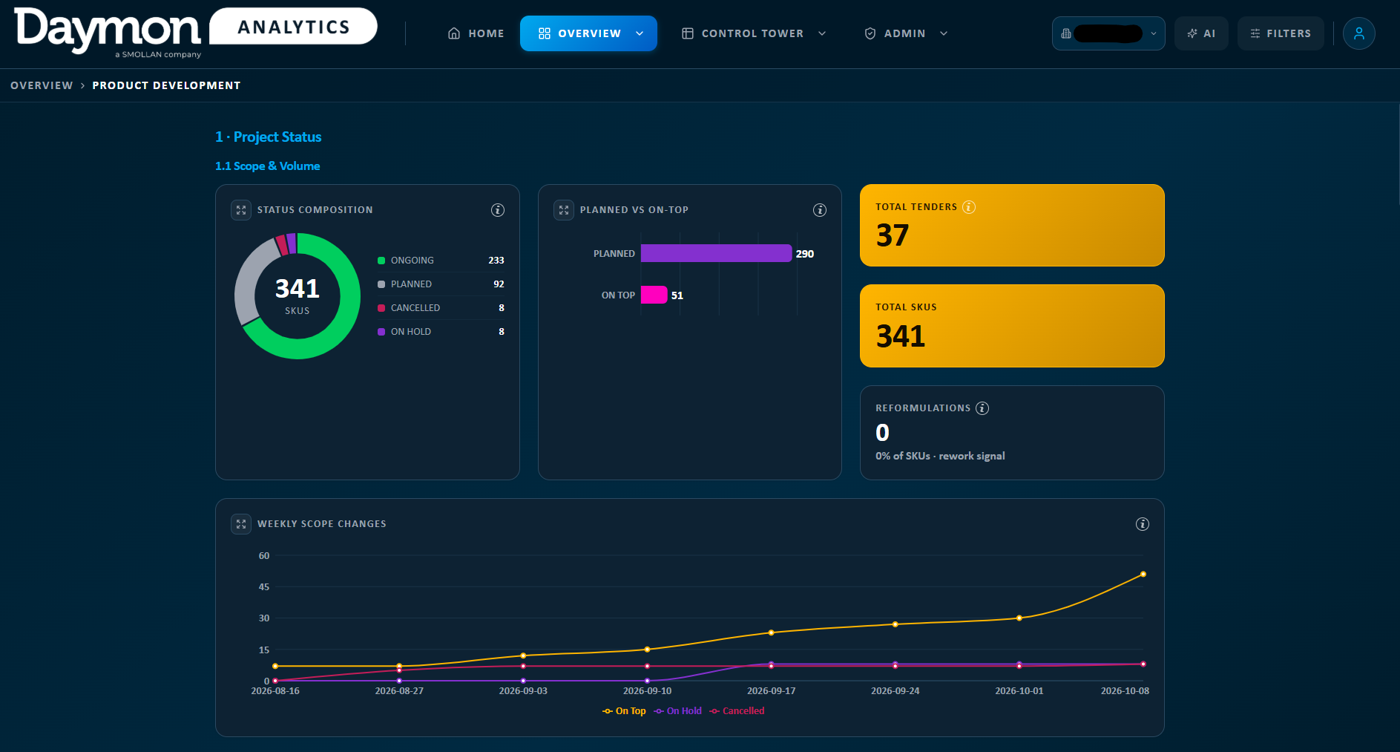
Task: Click the Reformulations card
Action: (x=1012, y=432)
